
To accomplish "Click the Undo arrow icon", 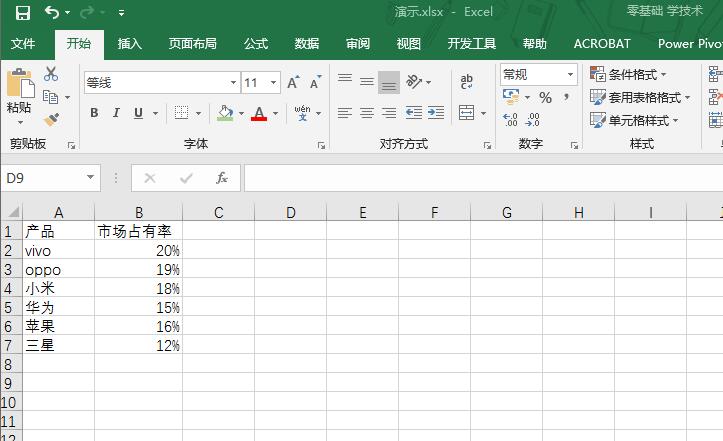I will pyautogui.click(x=52, y=12).
